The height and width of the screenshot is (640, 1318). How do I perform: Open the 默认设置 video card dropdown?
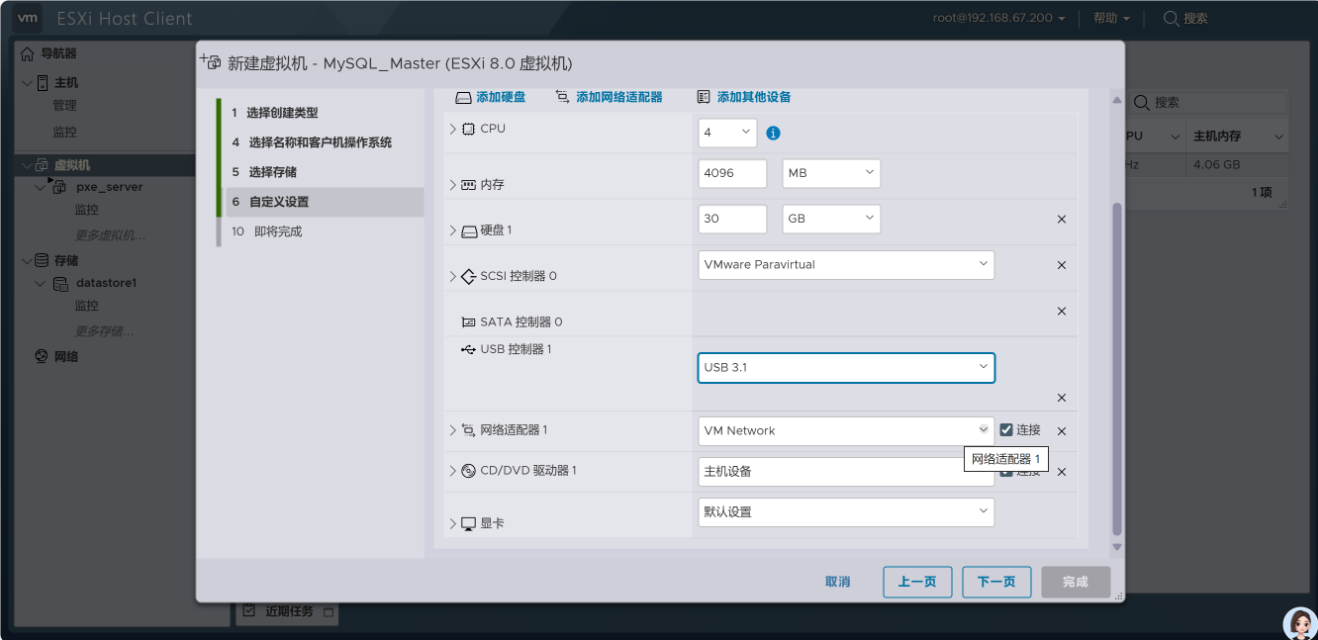click(846, 512)
